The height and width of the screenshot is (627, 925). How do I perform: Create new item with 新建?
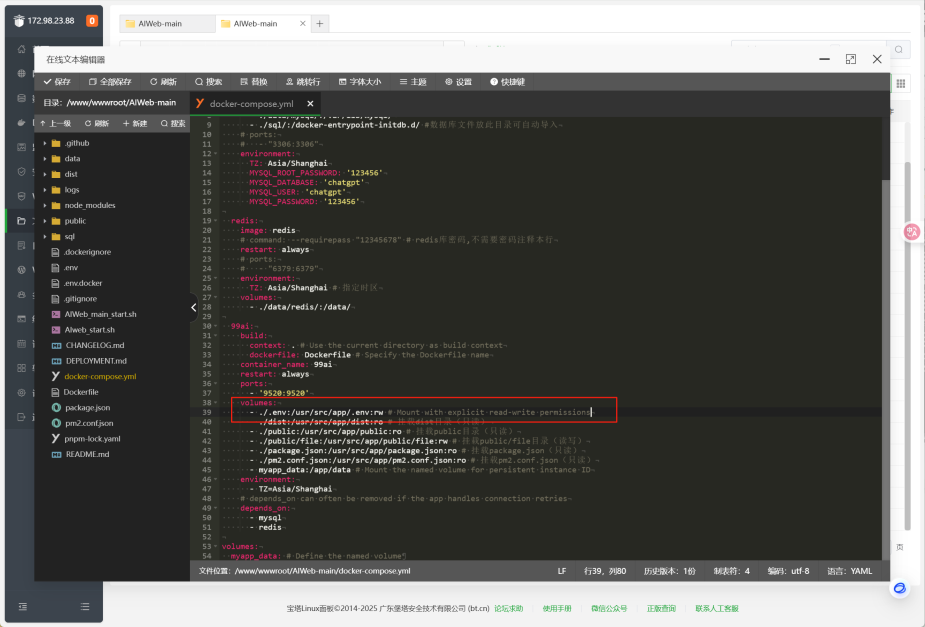135,123
